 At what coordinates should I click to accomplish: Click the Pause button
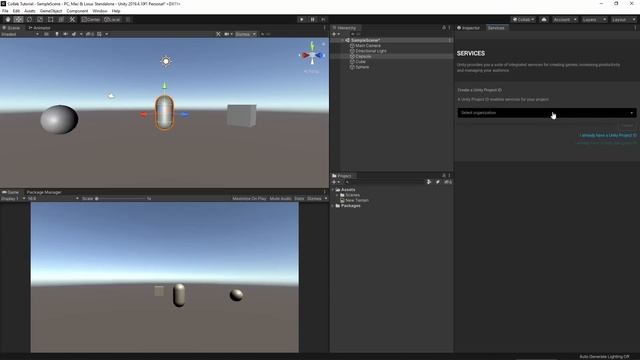pyautogui.click(x=313, y=20)
